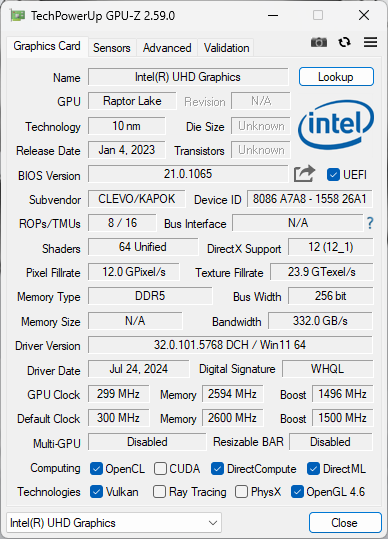Click the Device ID field
The image size is (388, 539).
pos(310,199)
